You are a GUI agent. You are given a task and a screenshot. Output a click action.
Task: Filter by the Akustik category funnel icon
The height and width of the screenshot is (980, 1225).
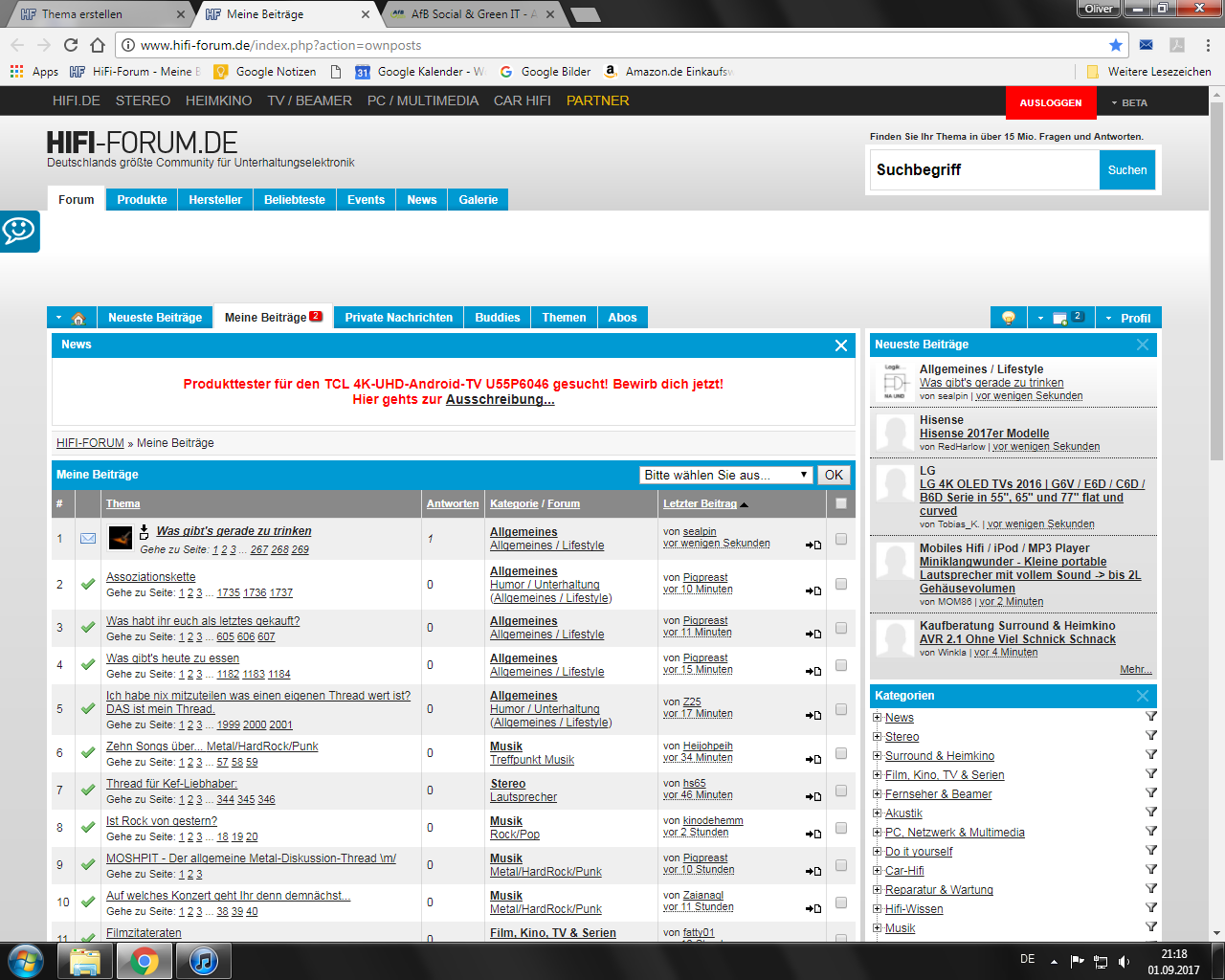point(1151,813)
